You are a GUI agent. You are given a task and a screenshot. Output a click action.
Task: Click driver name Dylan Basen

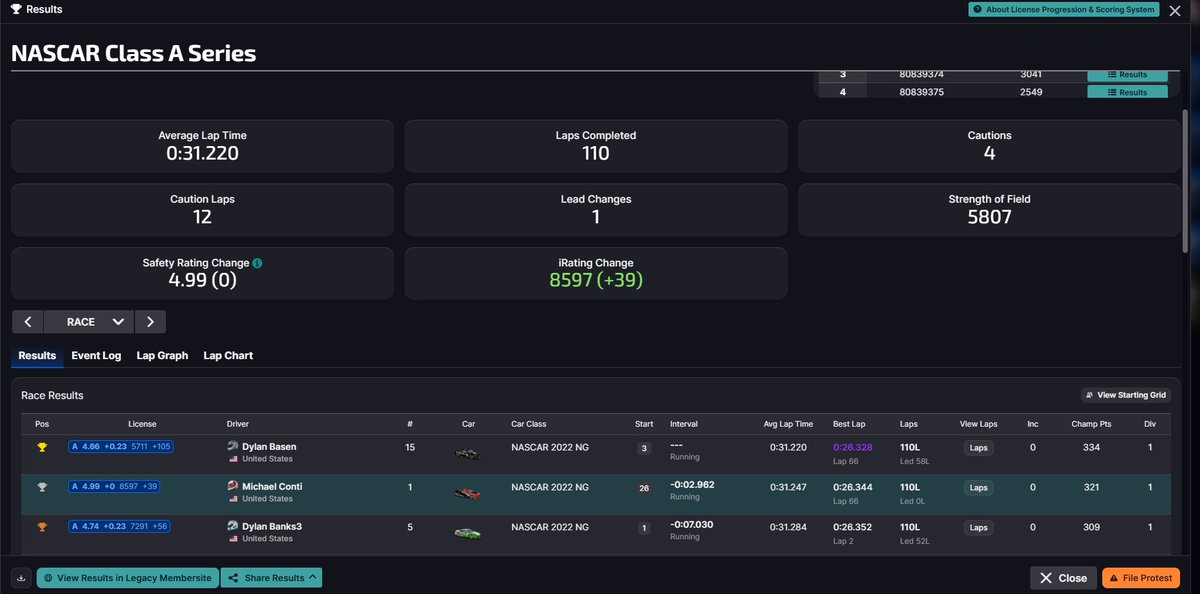269,447
